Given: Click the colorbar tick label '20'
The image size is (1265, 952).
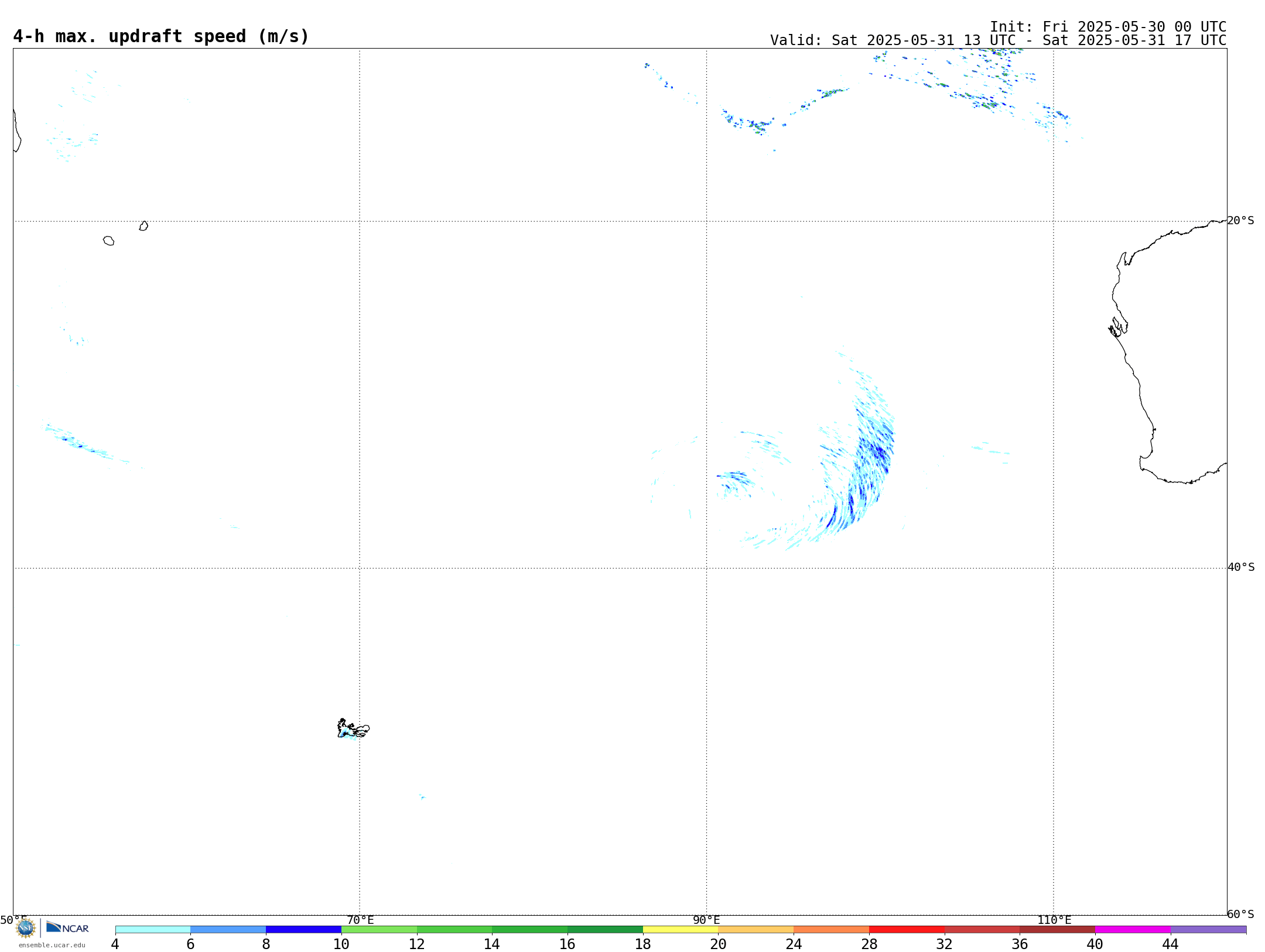Looking at the screenshot, I should (719, 944).
